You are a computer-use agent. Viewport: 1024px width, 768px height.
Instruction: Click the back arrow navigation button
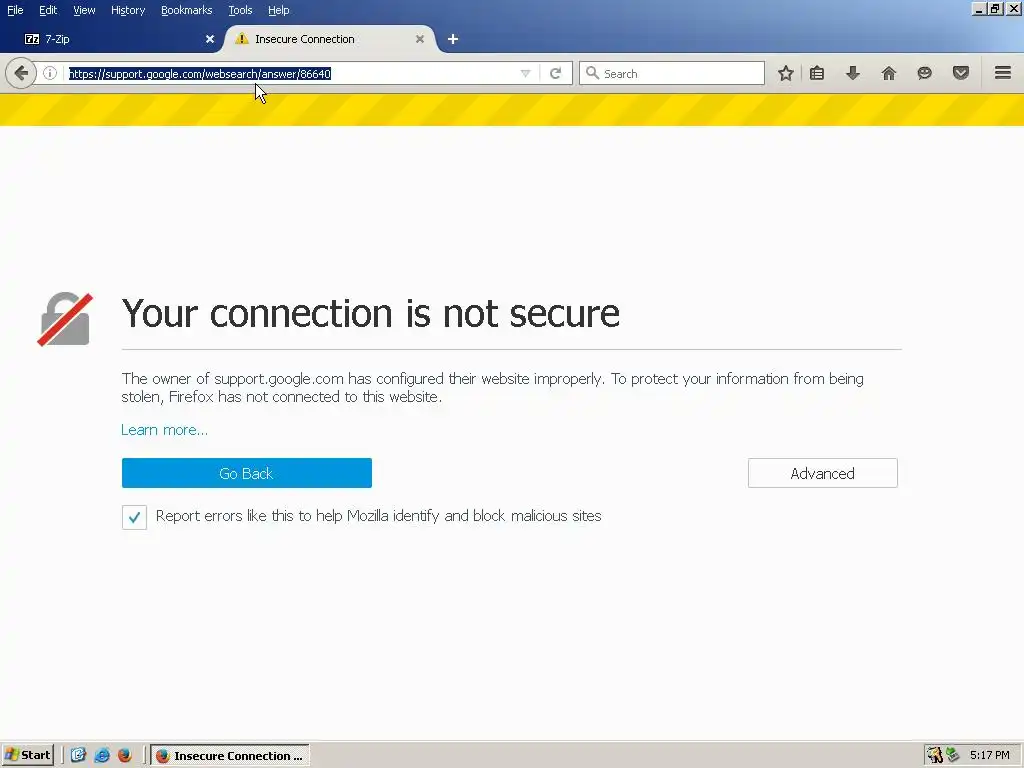[x=21, y=73]
